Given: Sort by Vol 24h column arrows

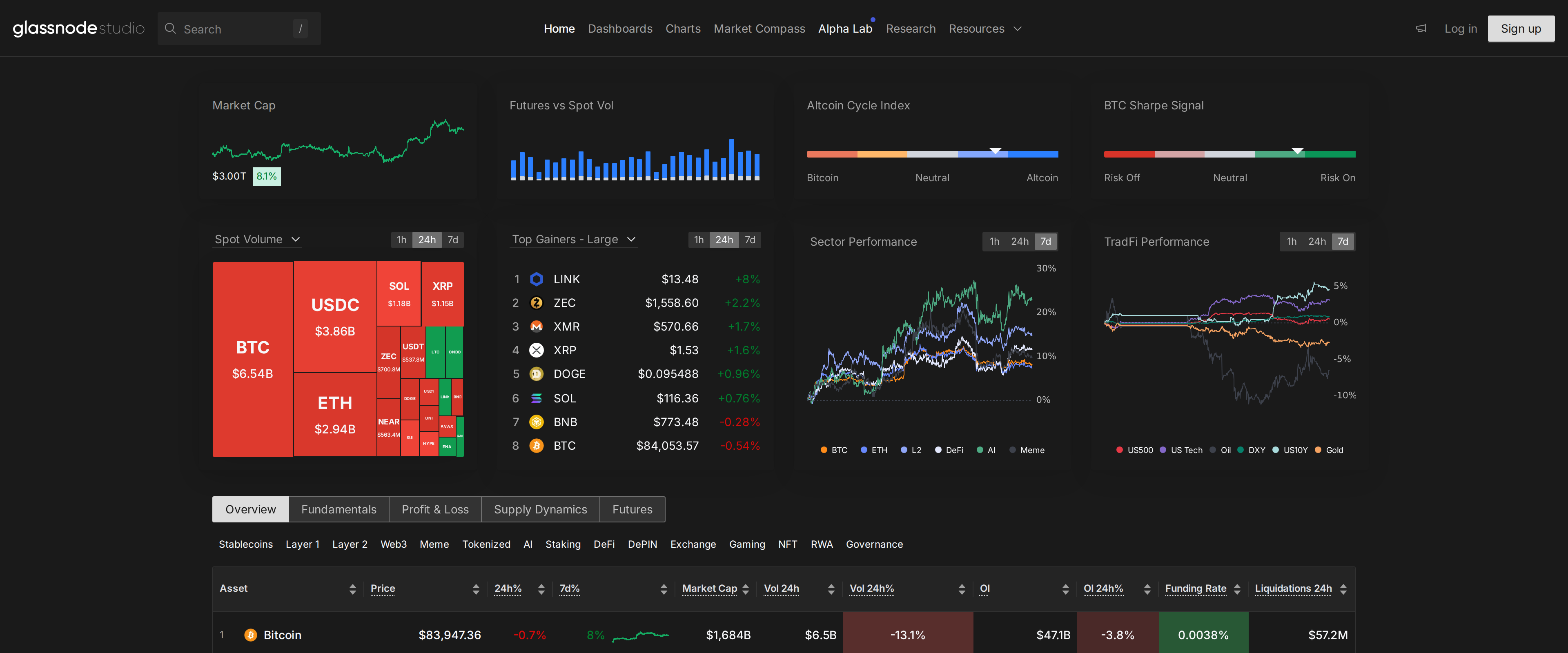Looking at the screenshot, I should pos(831,589).
